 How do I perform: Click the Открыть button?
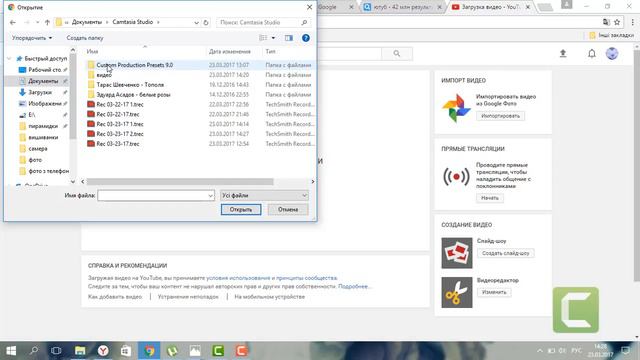(x=241, y=209)
